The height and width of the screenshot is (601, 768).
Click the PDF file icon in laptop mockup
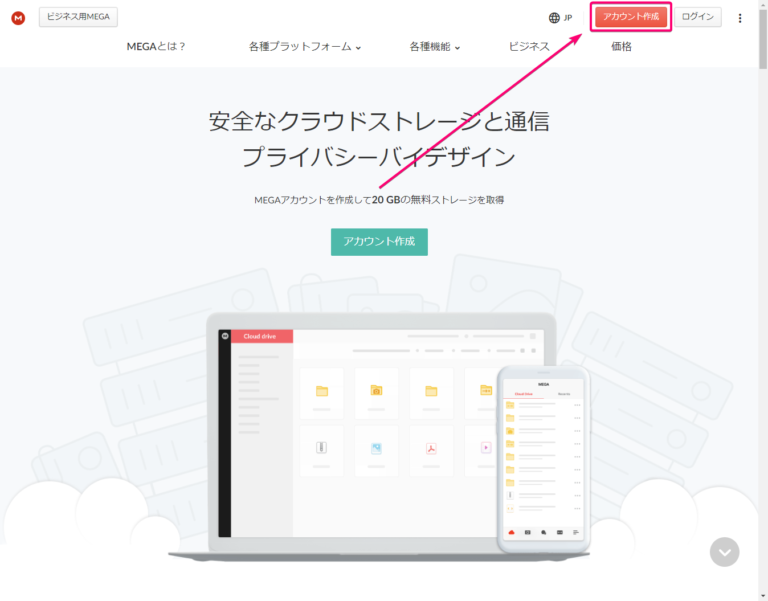pyautogui.click(x=431, y=448)
